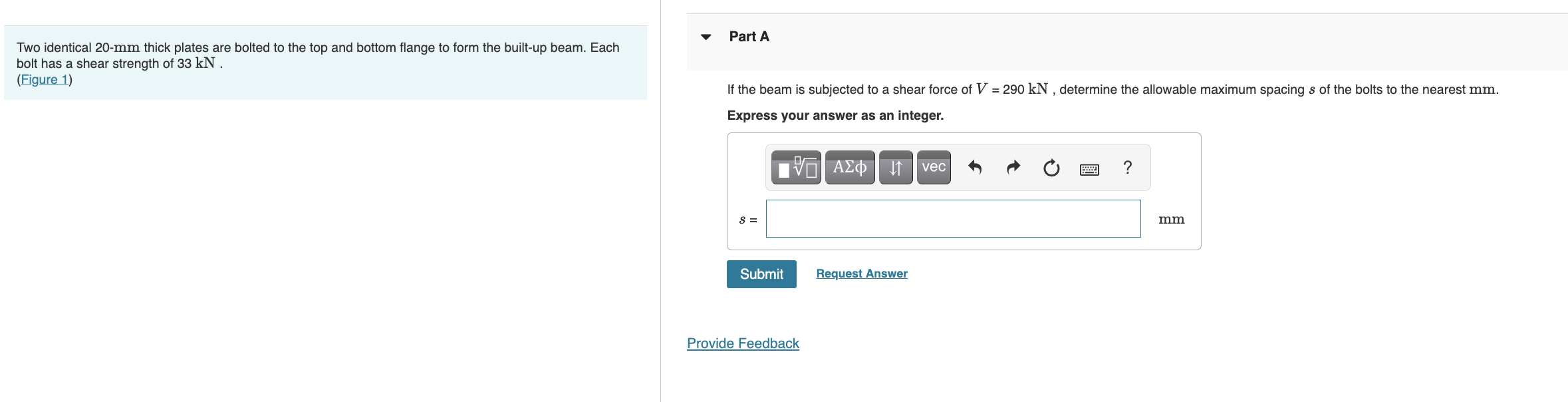Image resolution: width=1568 pixels, height=402 pixels.
Task: Reset the answer with circular arrow
Action: pos(1051,168)
